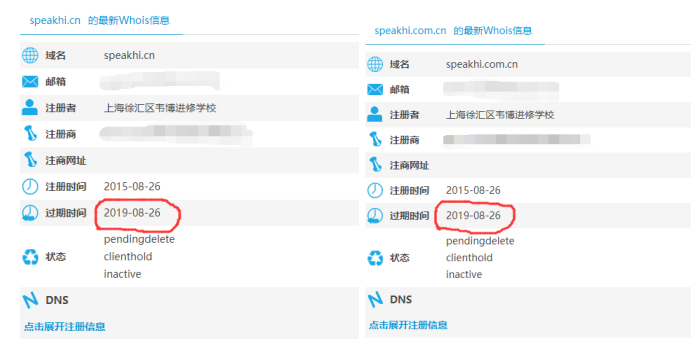Click the 注商网址 label in speakhi.cn panel
Viewport: 691px width, 360px height.
(x=66, y=160)
